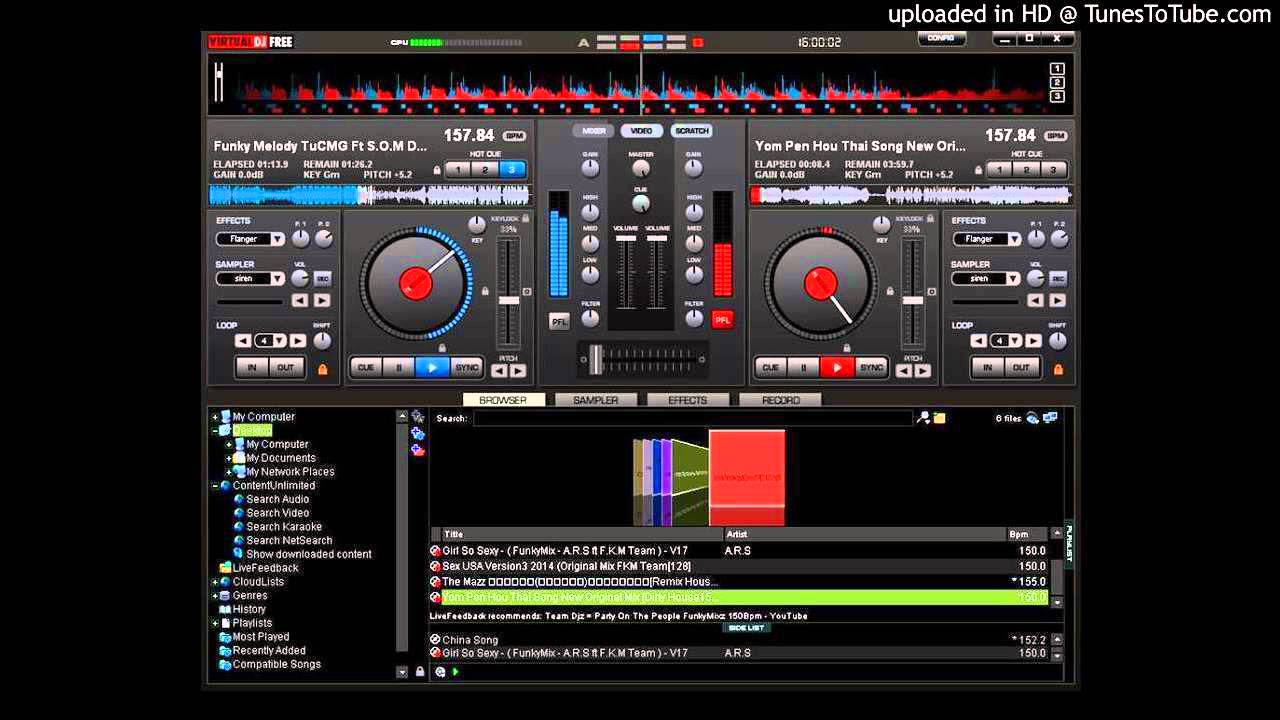Click the Search input field
1280x720 pixels.
[x=693, y=418]
